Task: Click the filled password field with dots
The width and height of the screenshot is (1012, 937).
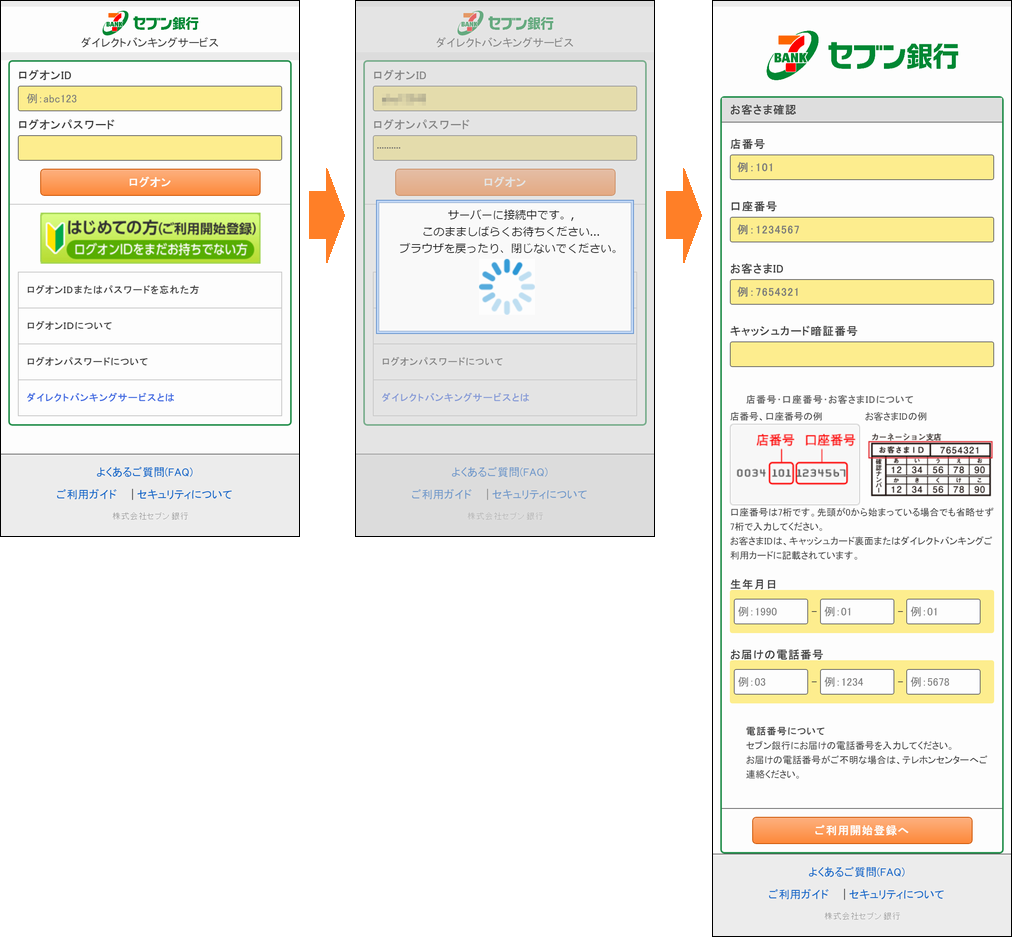Action: click(505, 148)
